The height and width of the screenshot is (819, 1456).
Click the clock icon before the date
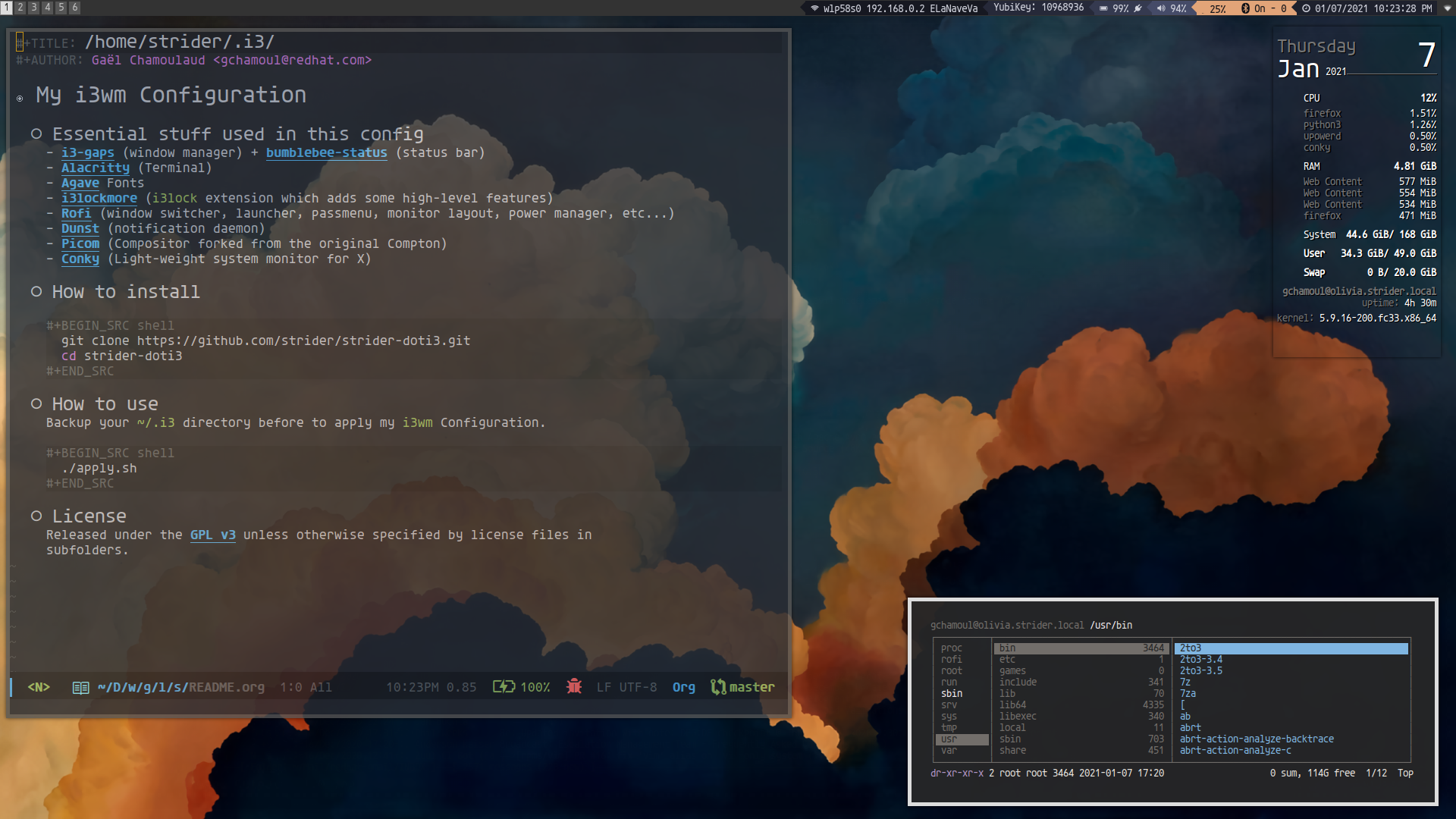(x=1306, y=8)
